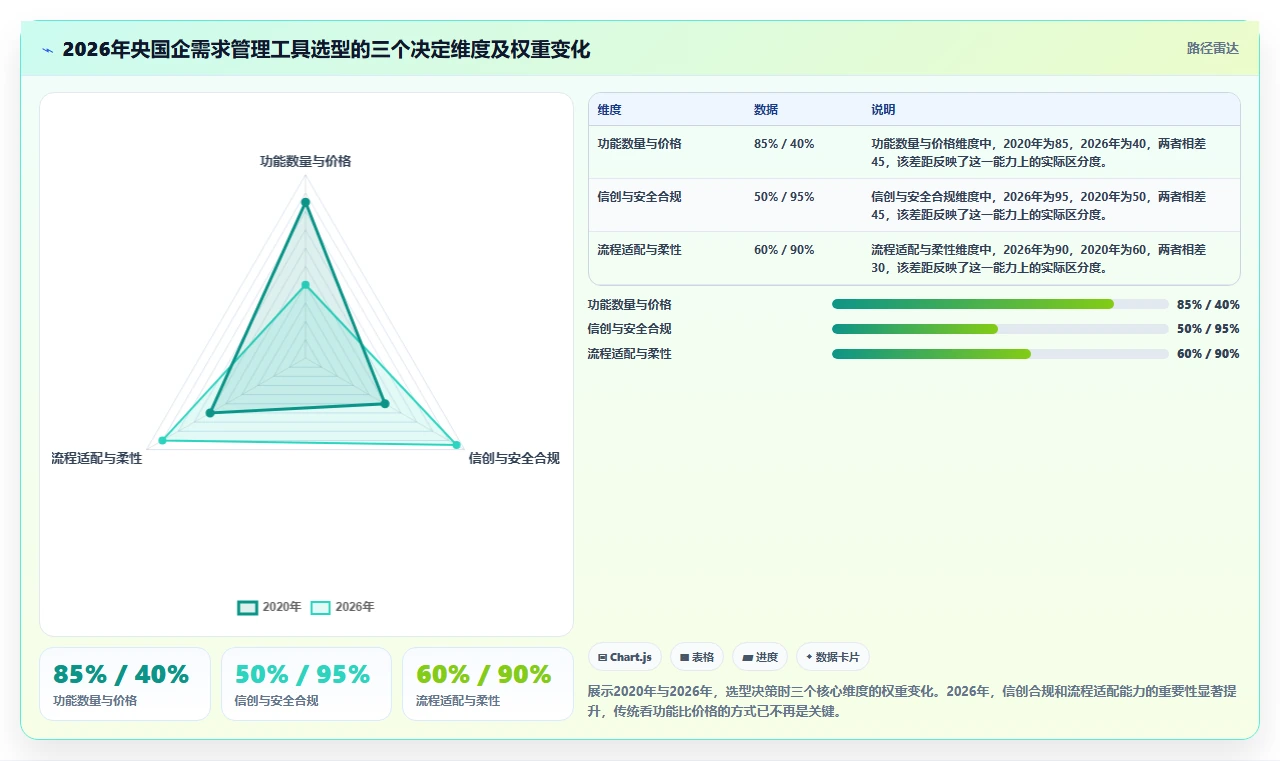
Task: Click the 50% / 95% data card
Action: click(x=306, y=684)
